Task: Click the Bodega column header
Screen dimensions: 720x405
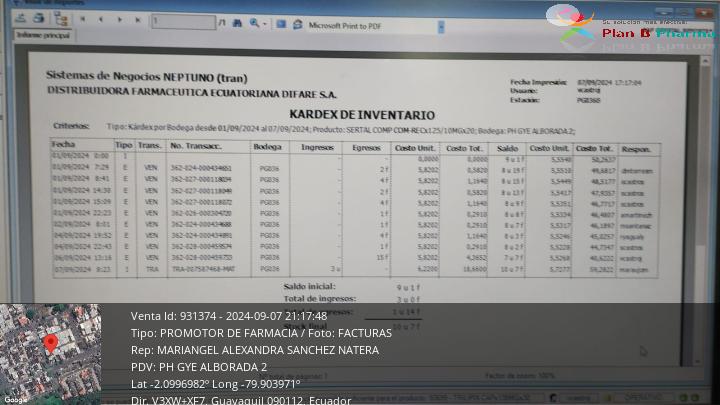Action: (x=267, y=147)
